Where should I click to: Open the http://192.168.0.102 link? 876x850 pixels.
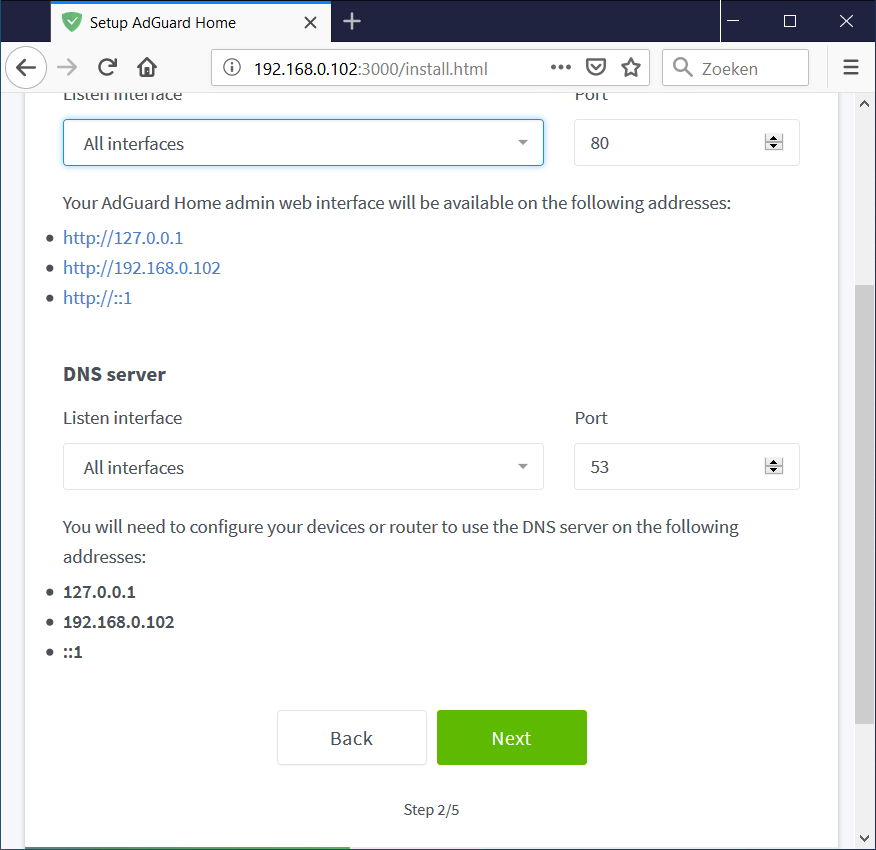[x=142, y=268]
